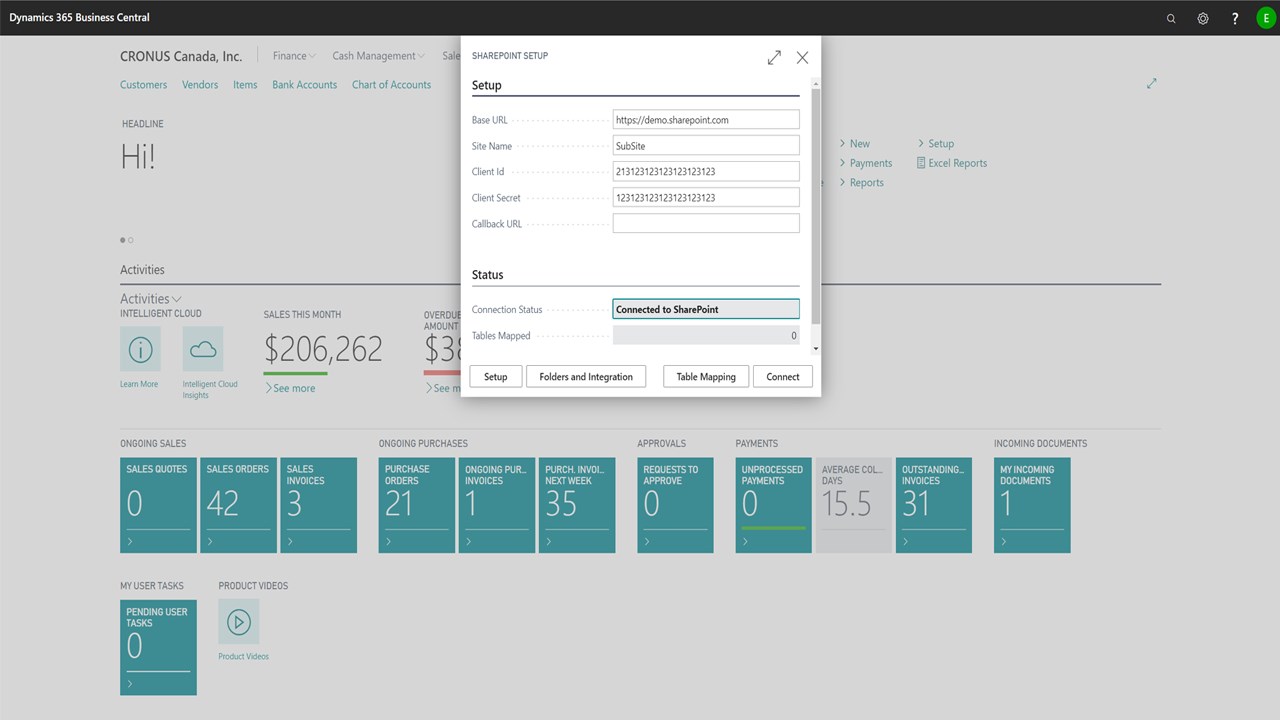Open the Finance menu dropdown
The image size is (1280, 720).
(294, 56)
